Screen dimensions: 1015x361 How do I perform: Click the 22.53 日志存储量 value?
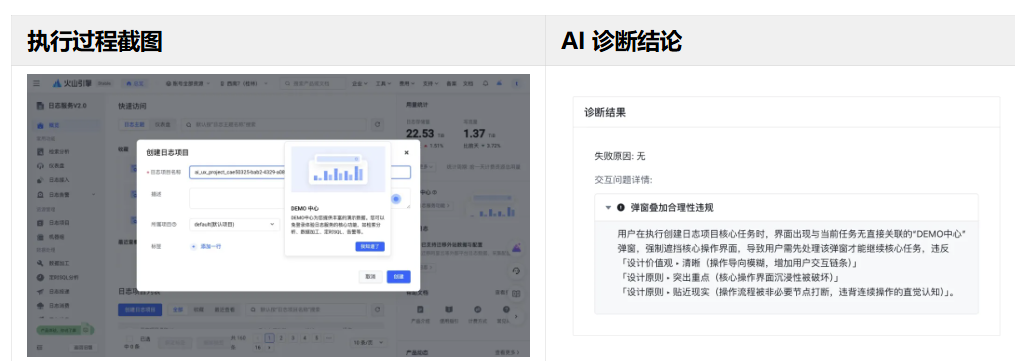[421, 134]
